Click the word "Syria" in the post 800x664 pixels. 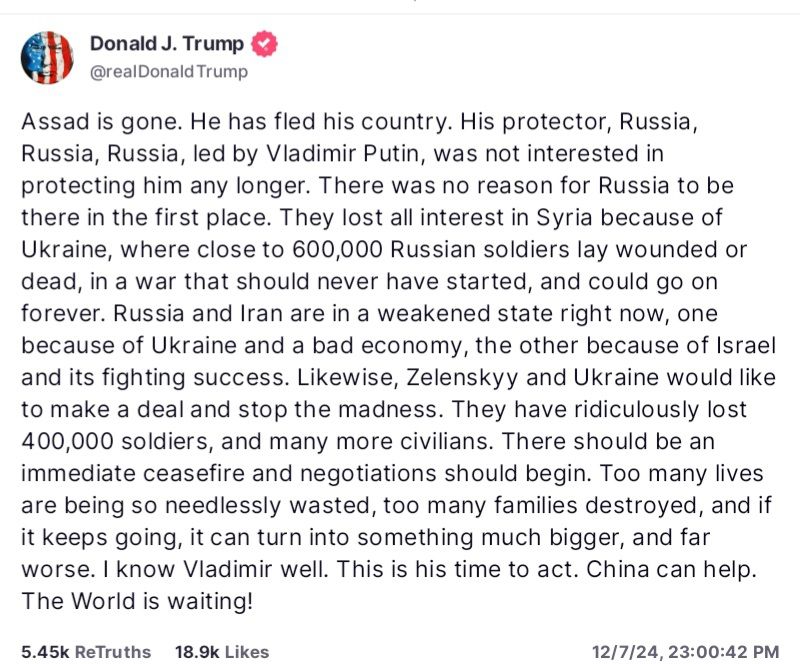[x=564, y=218]
